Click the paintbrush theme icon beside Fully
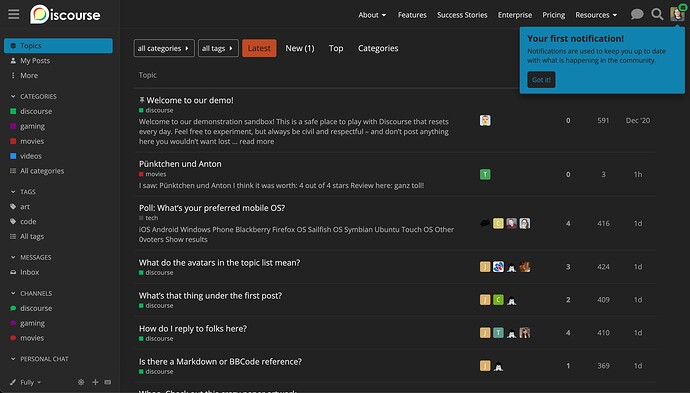Image resolution: width=690 pixels, height=393 pixels. pos(13,382)
